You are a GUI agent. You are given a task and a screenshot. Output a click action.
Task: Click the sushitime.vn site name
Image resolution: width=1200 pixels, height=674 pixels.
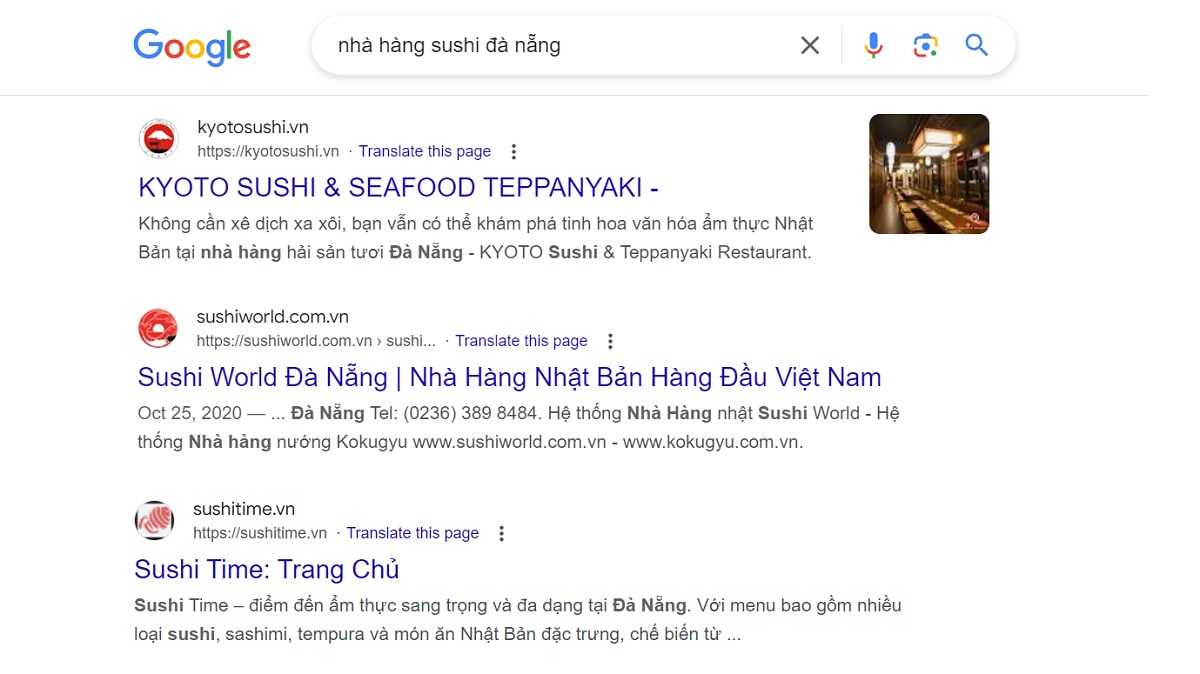point(244,509)
